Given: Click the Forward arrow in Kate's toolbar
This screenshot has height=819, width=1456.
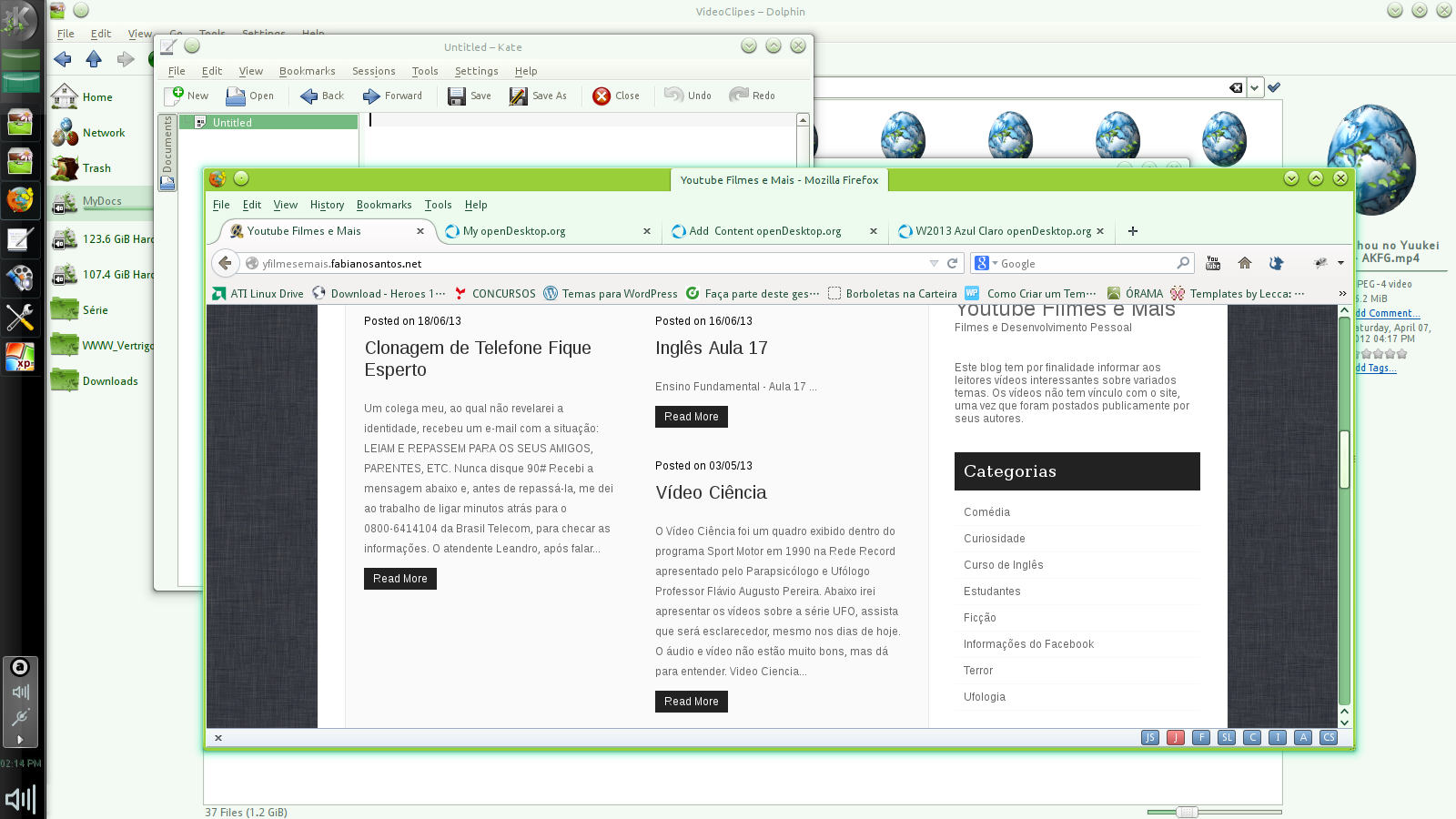Looking at the screenshot, I should pos(371,96).
